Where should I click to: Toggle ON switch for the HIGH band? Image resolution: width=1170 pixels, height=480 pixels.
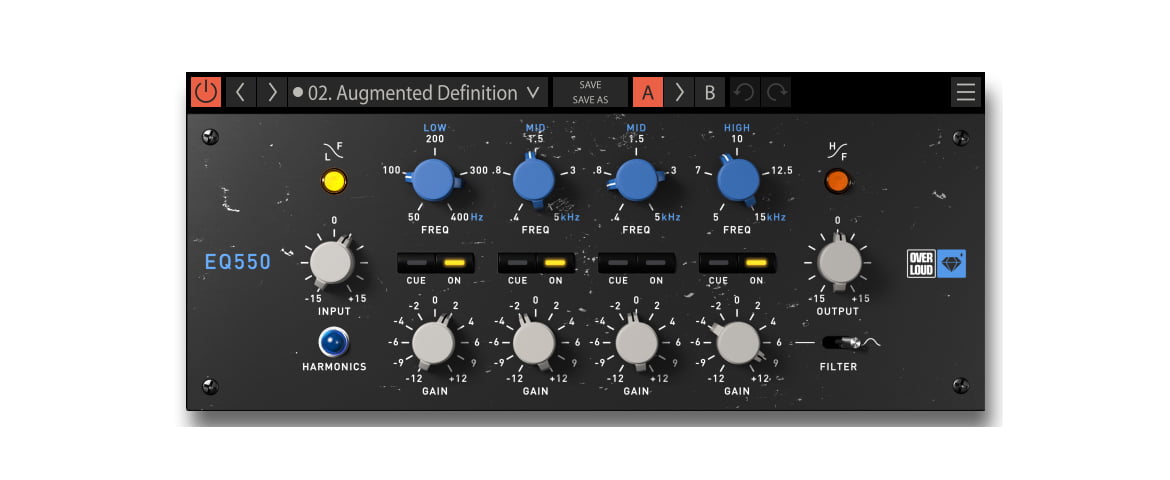coord(757,263)
